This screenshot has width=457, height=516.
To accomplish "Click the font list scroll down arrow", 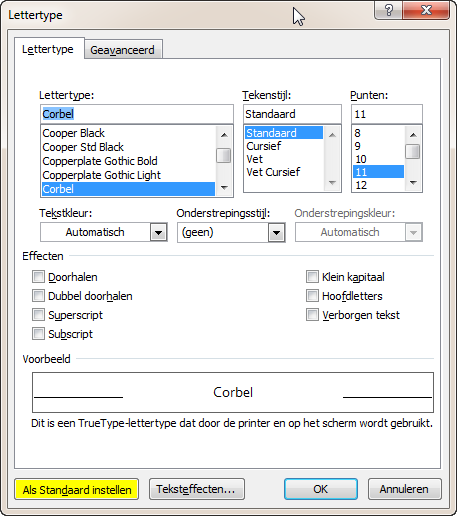I will [x=224, y=188].
